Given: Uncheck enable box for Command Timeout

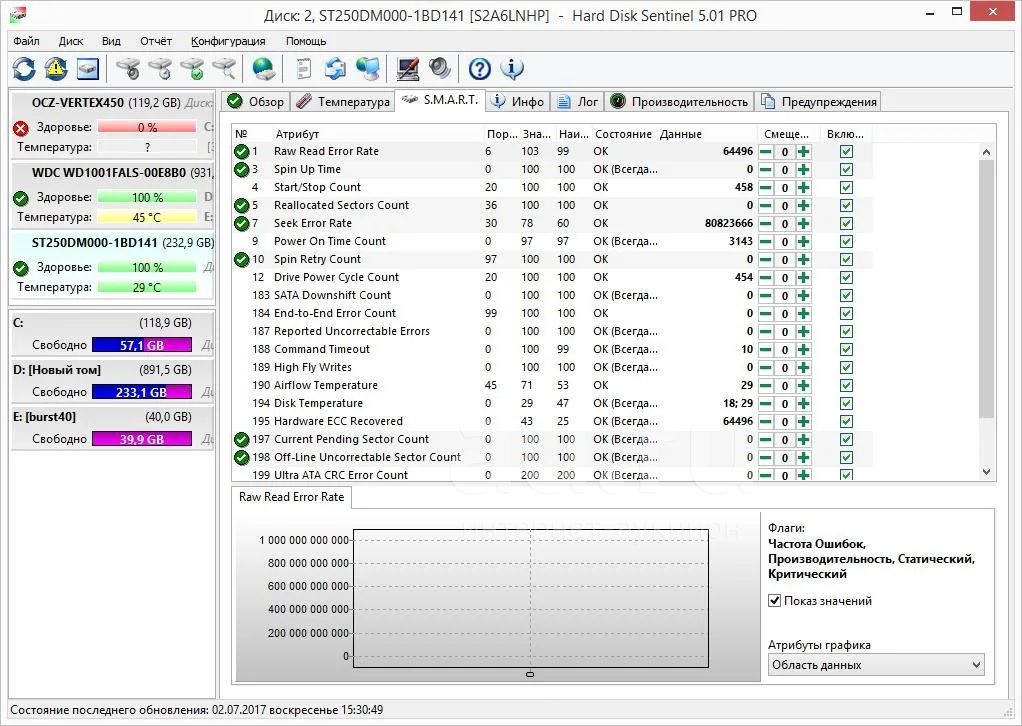Looking at the screenshot, I should coord(846,350).
